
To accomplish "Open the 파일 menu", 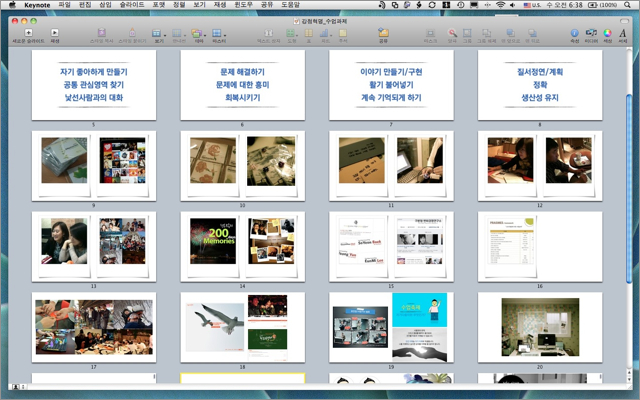I will tap(64, 5).
